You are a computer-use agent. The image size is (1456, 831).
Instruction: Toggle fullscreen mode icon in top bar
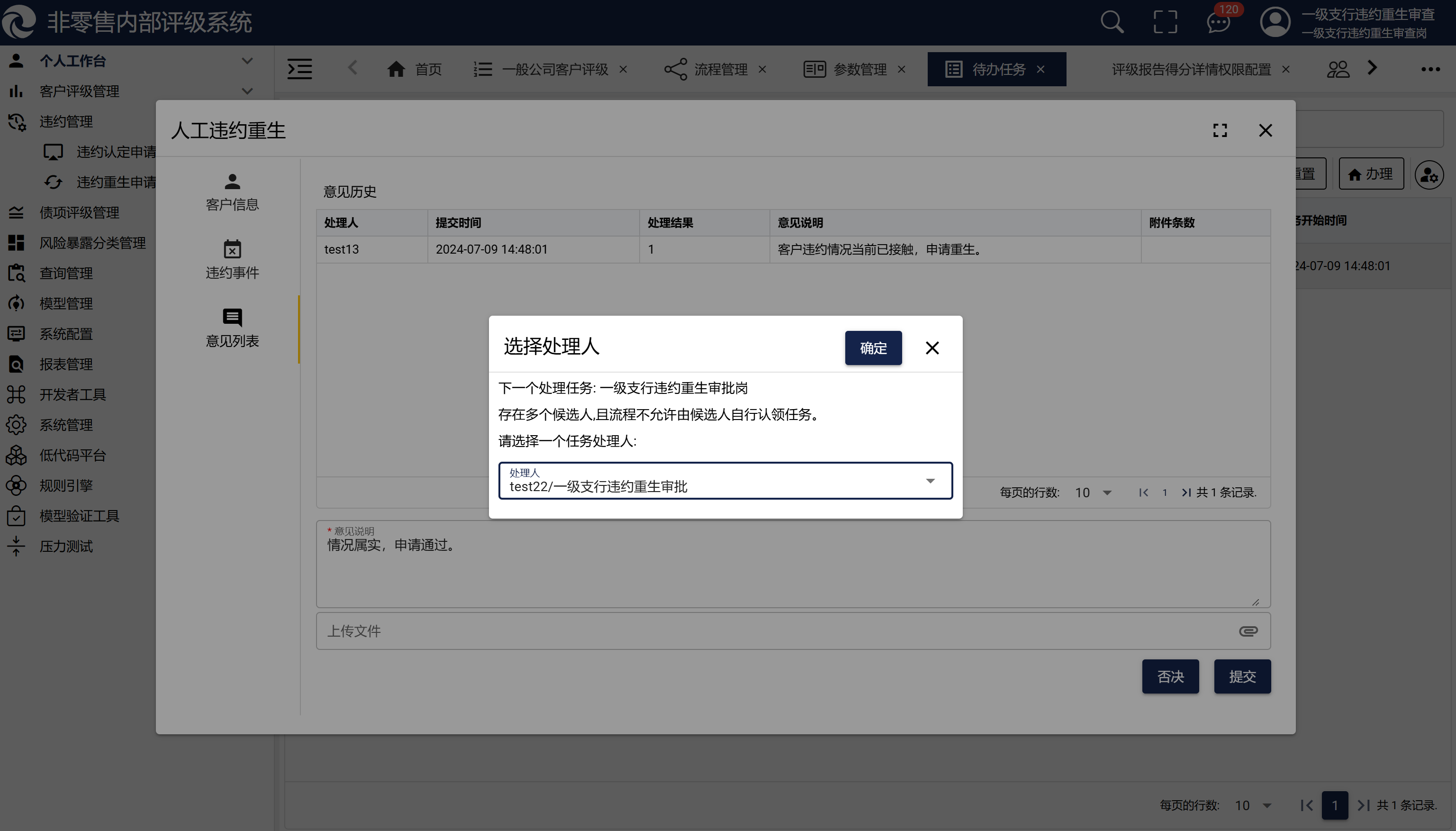coord(1165,22)
